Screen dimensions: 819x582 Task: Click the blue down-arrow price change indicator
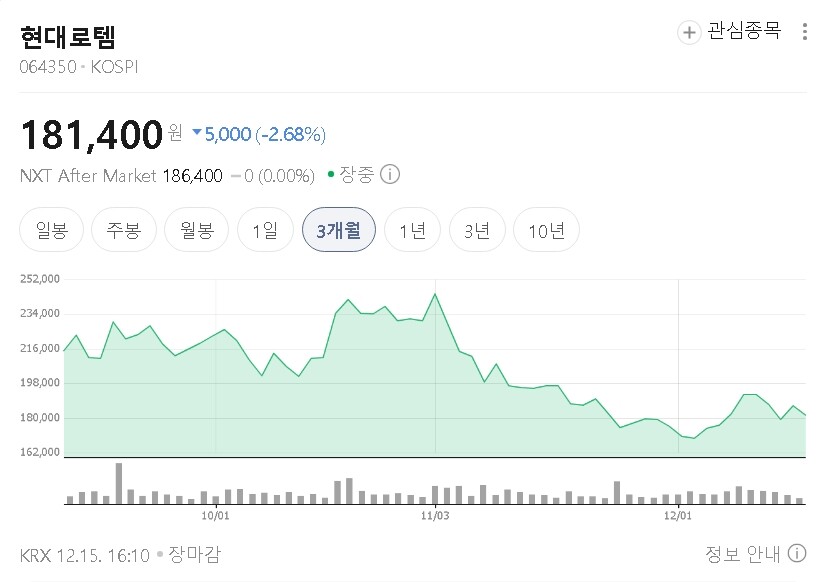point(196,133)
